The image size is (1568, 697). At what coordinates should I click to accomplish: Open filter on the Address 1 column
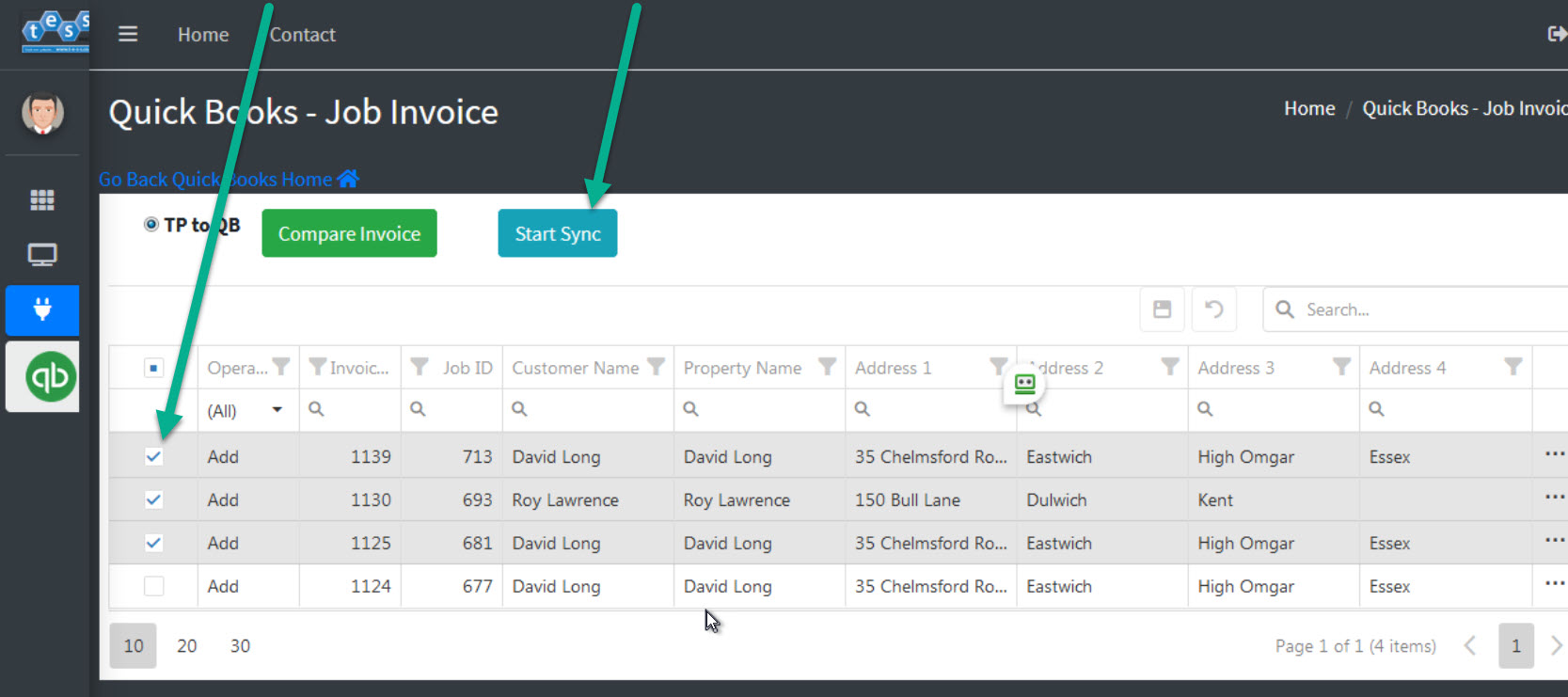coord(998,367)
